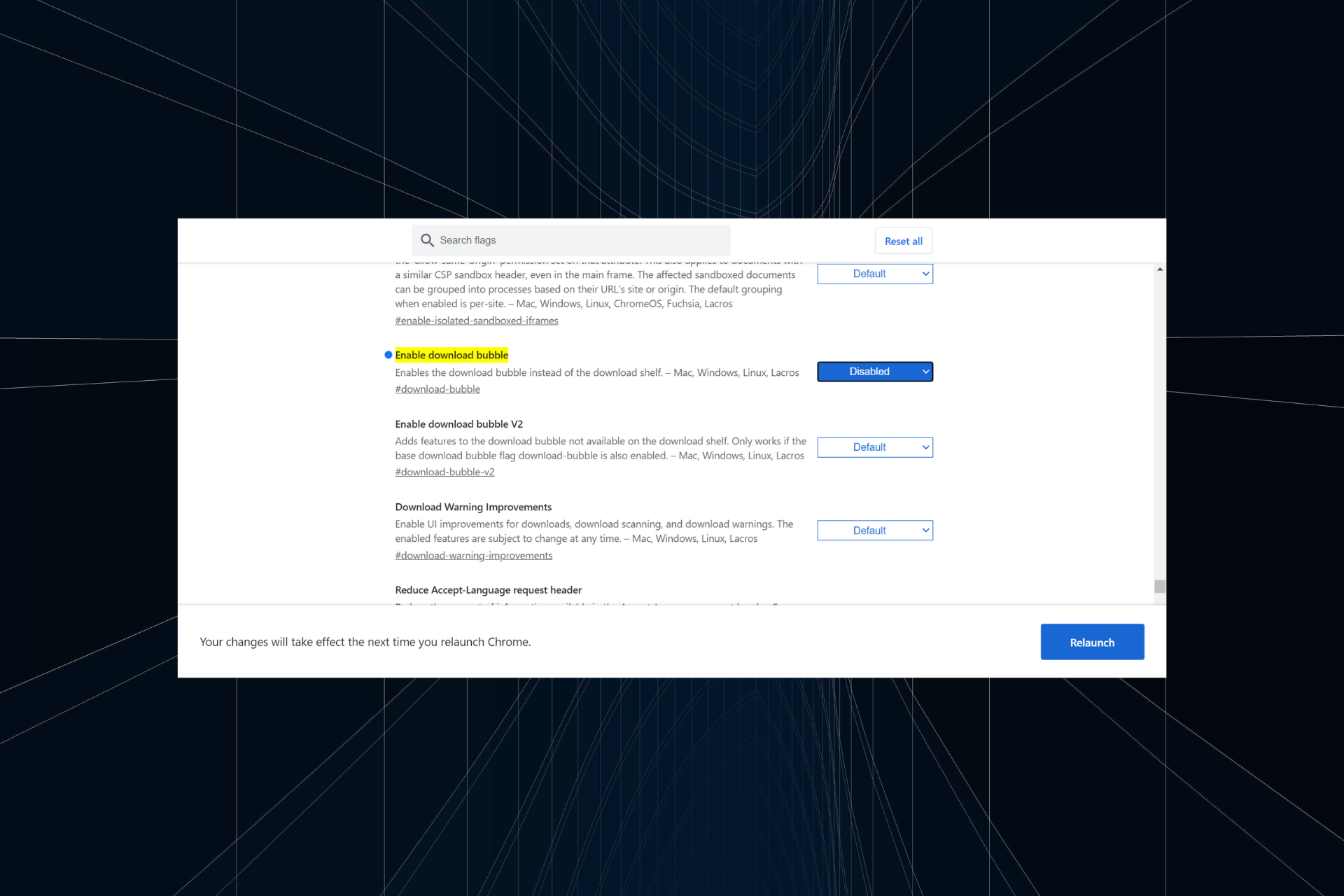Open the Default dropdown for Download Warning Improvements
Viewport: 1344px width, 896px height.
click(875, 531)
